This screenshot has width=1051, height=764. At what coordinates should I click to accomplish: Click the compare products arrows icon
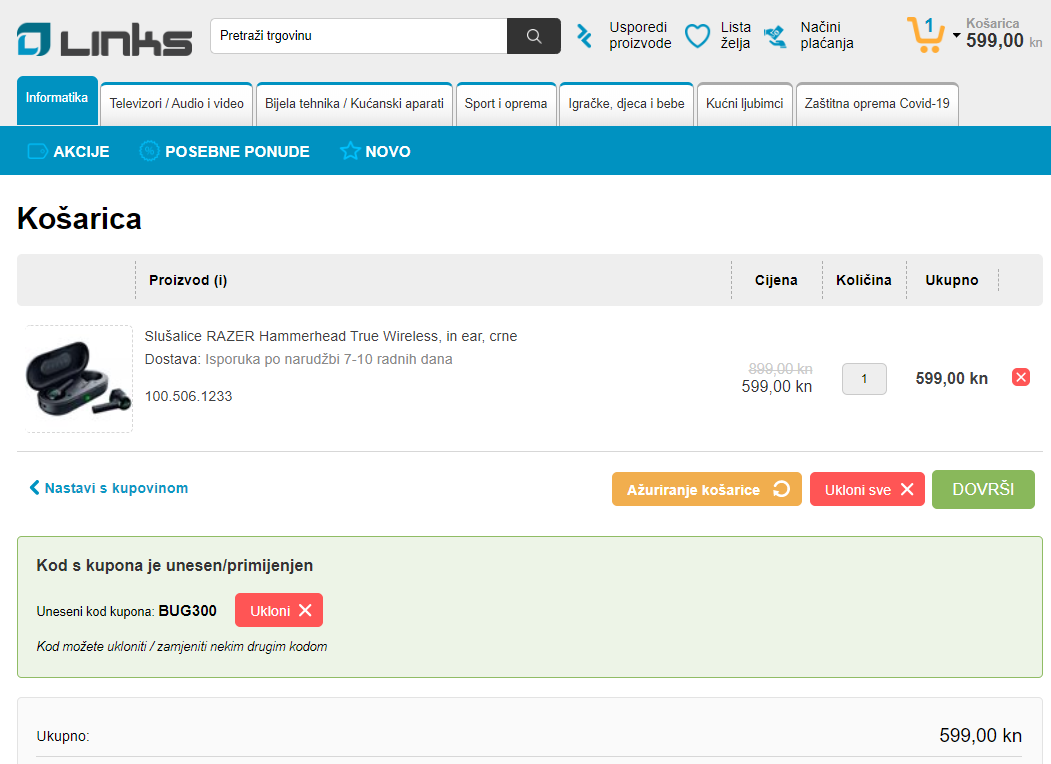[x=584, y=36]
